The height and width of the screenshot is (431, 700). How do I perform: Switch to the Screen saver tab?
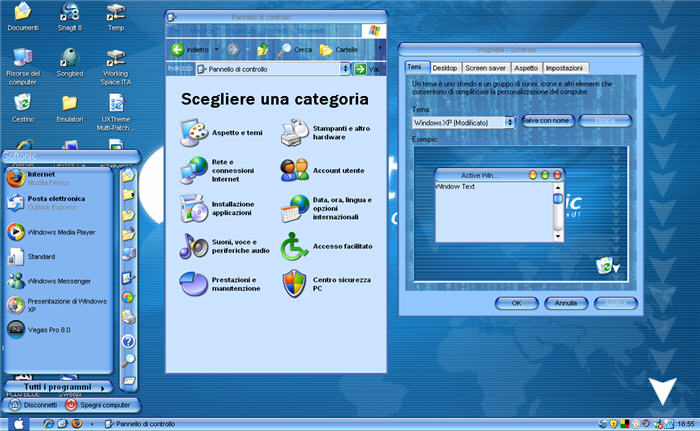coord(485,68)
